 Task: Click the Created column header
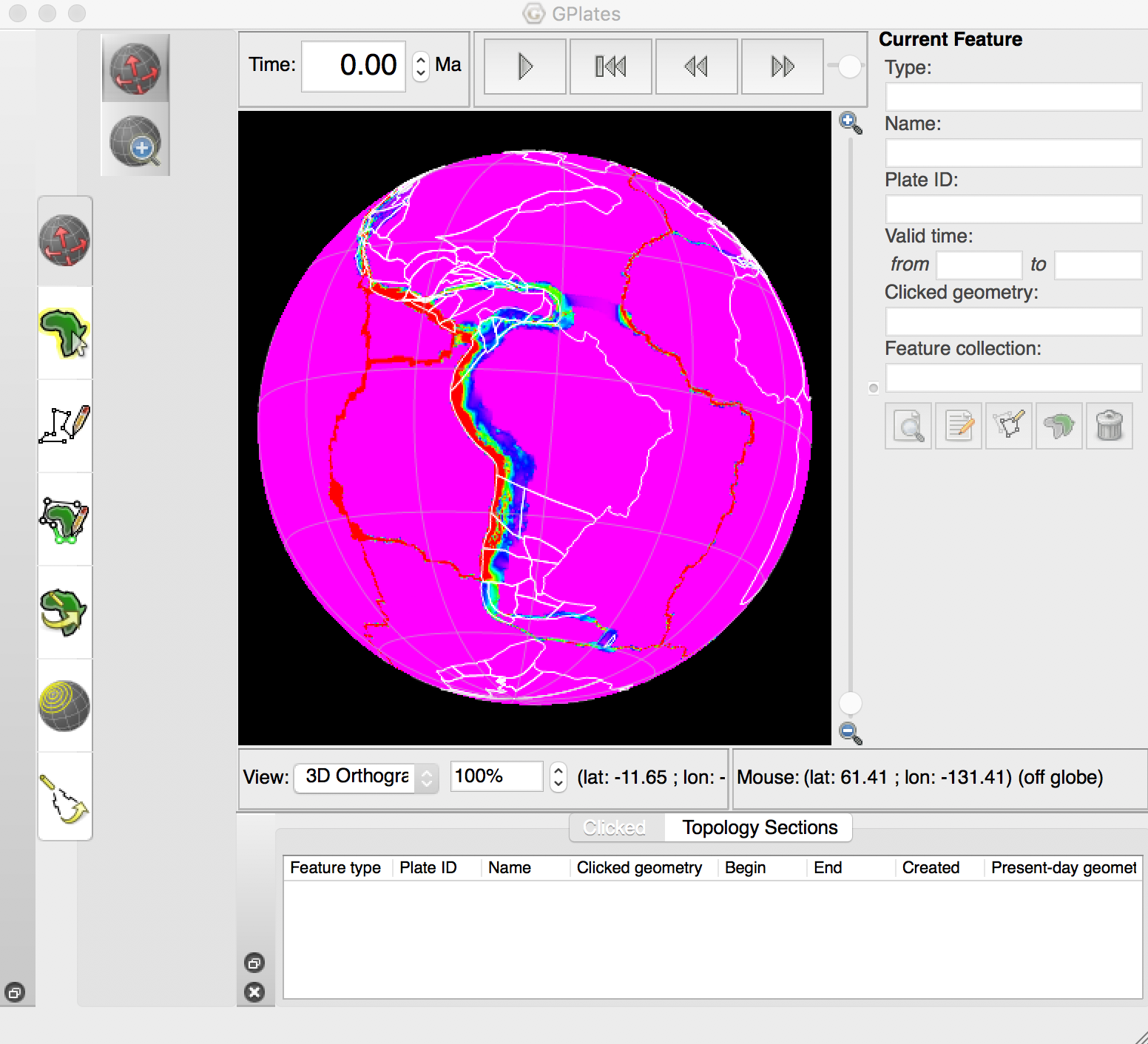(x=940, y=867)
